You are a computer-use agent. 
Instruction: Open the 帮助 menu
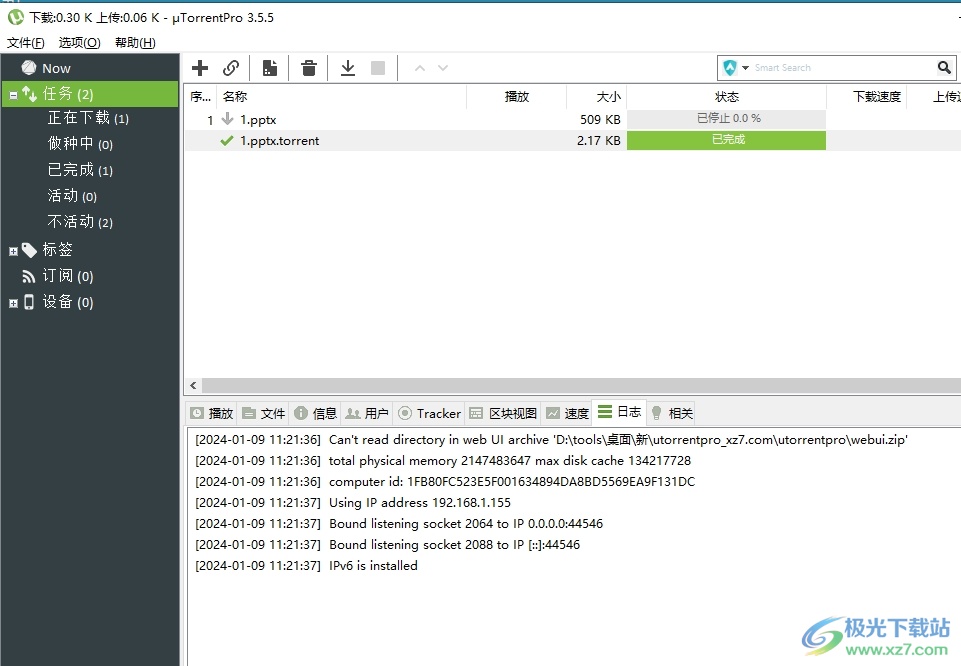(135, 42)
